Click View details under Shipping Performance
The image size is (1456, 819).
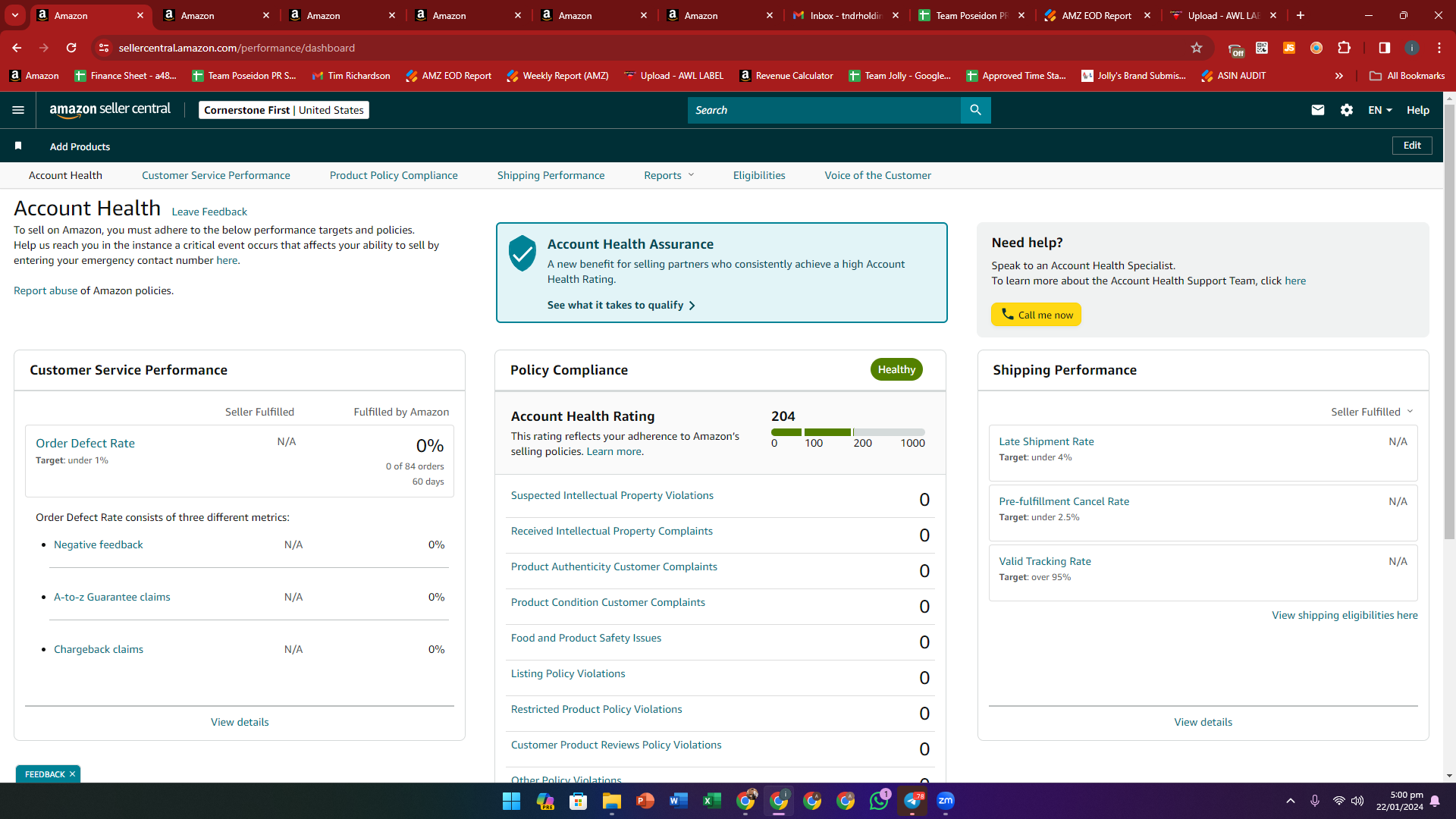pyautogui.click(x=1203, y=722)
